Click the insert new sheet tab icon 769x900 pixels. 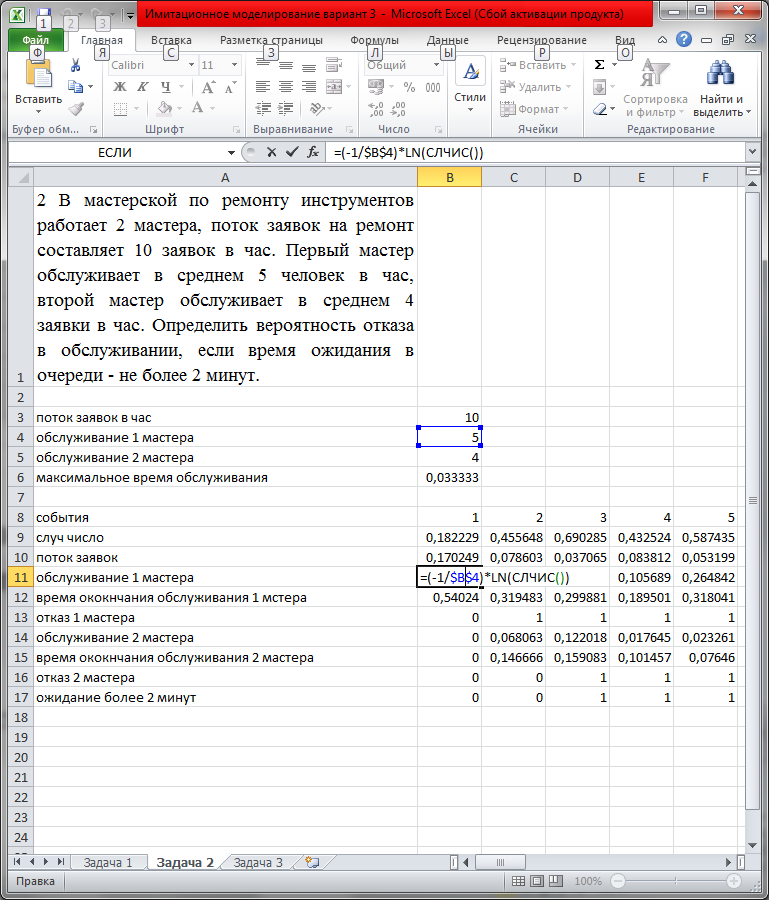pos(312,862)
